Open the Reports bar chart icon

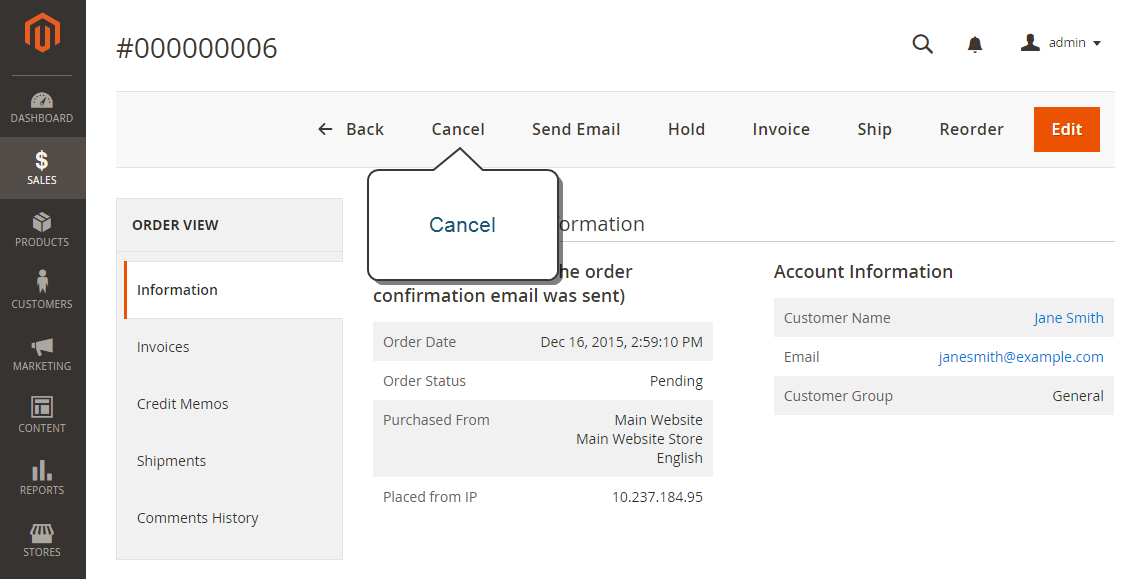click(x=42, y=470)
